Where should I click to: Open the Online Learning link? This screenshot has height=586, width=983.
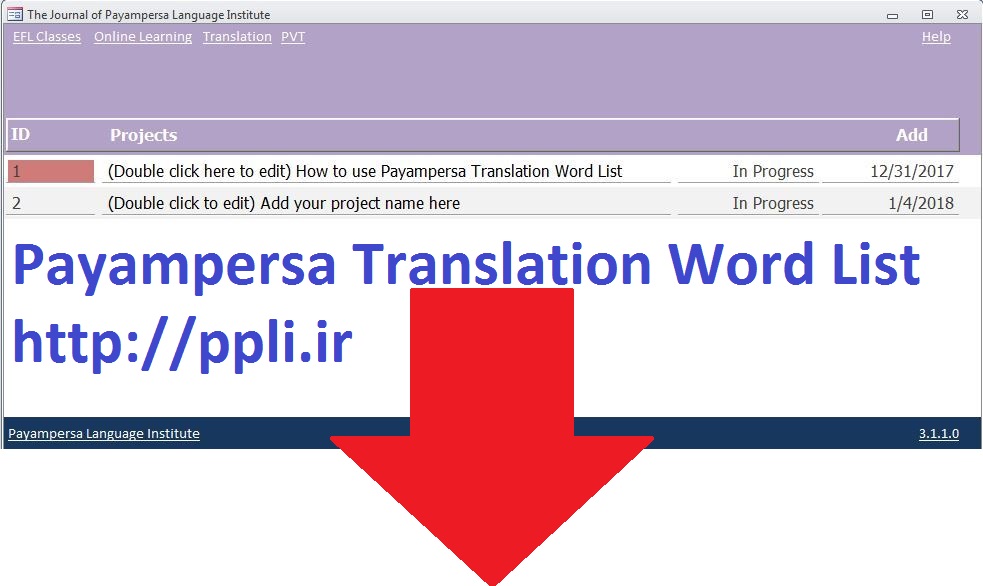pos(143,37)
